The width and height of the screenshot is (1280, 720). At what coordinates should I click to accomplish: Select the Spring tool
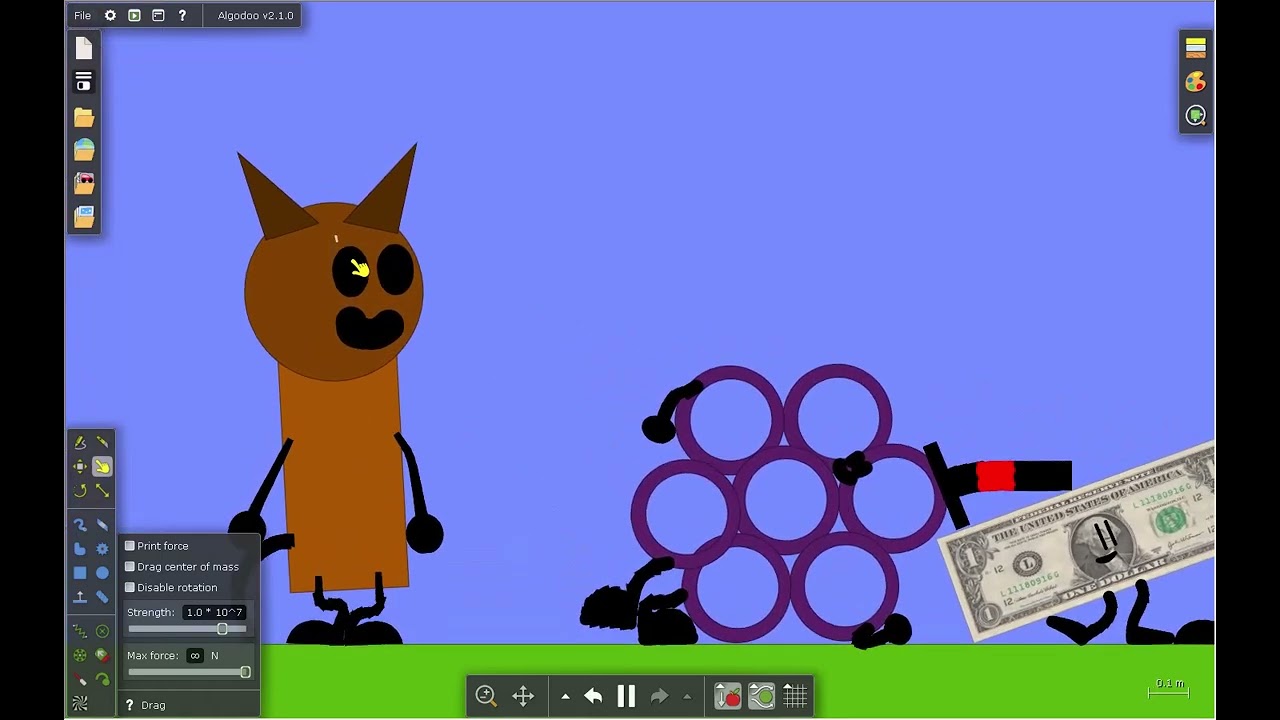point(80,631)
